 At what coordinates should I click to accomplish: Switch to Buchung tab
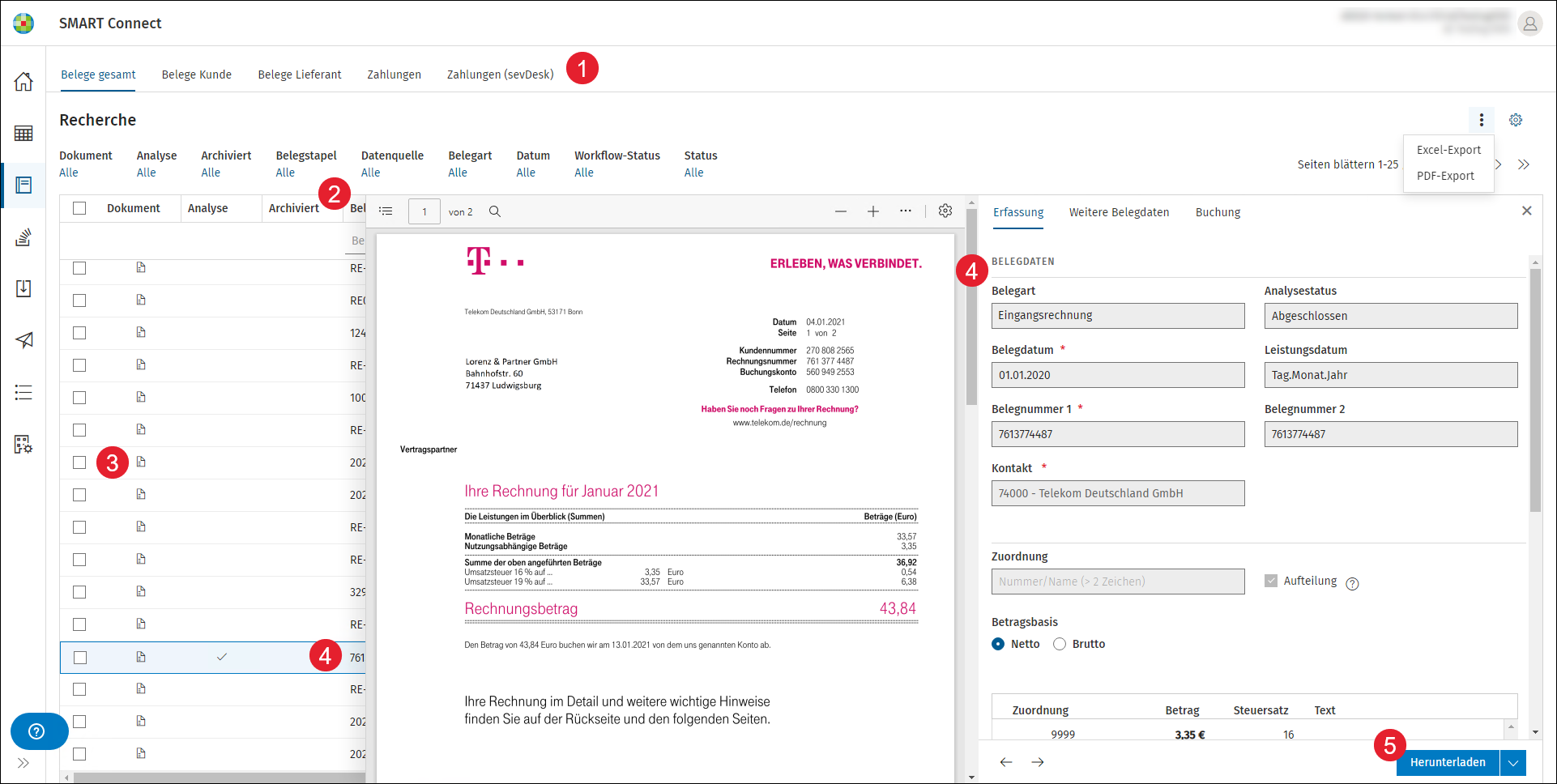[1218, 212]
